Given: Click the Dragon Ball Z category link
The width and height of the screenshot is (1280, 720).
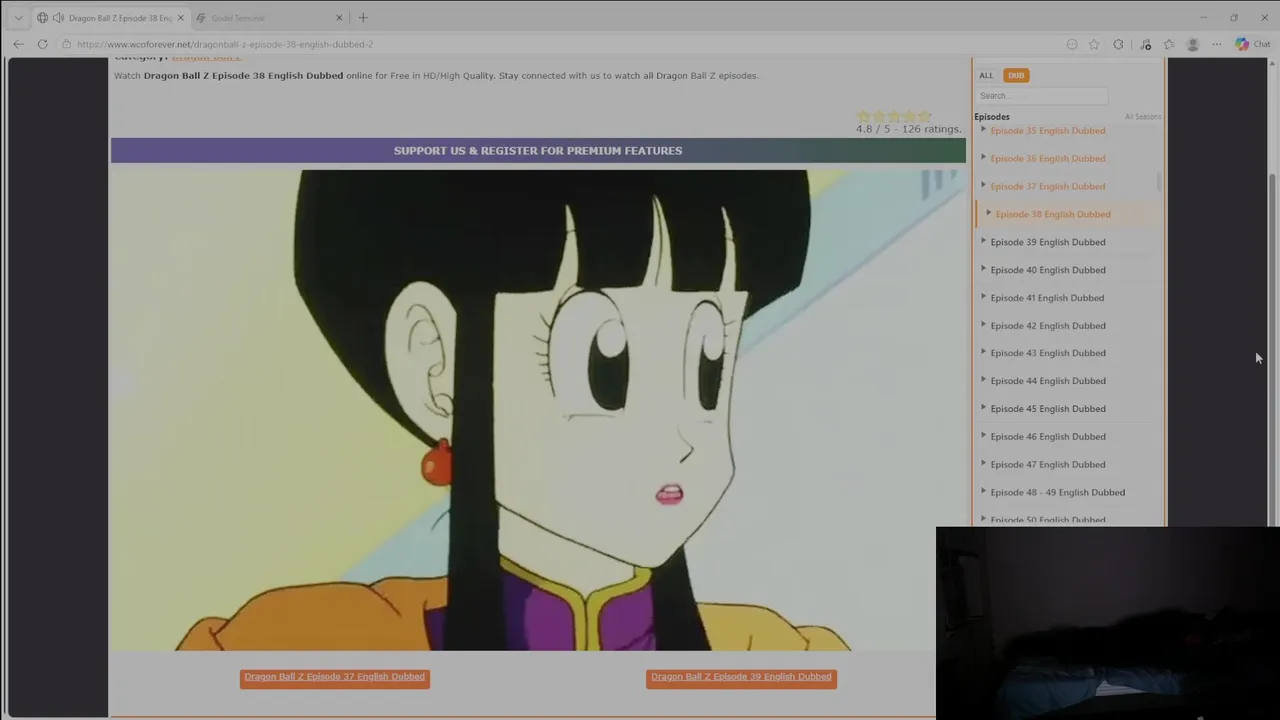Looking at the screenshot, I should point(207,58).
